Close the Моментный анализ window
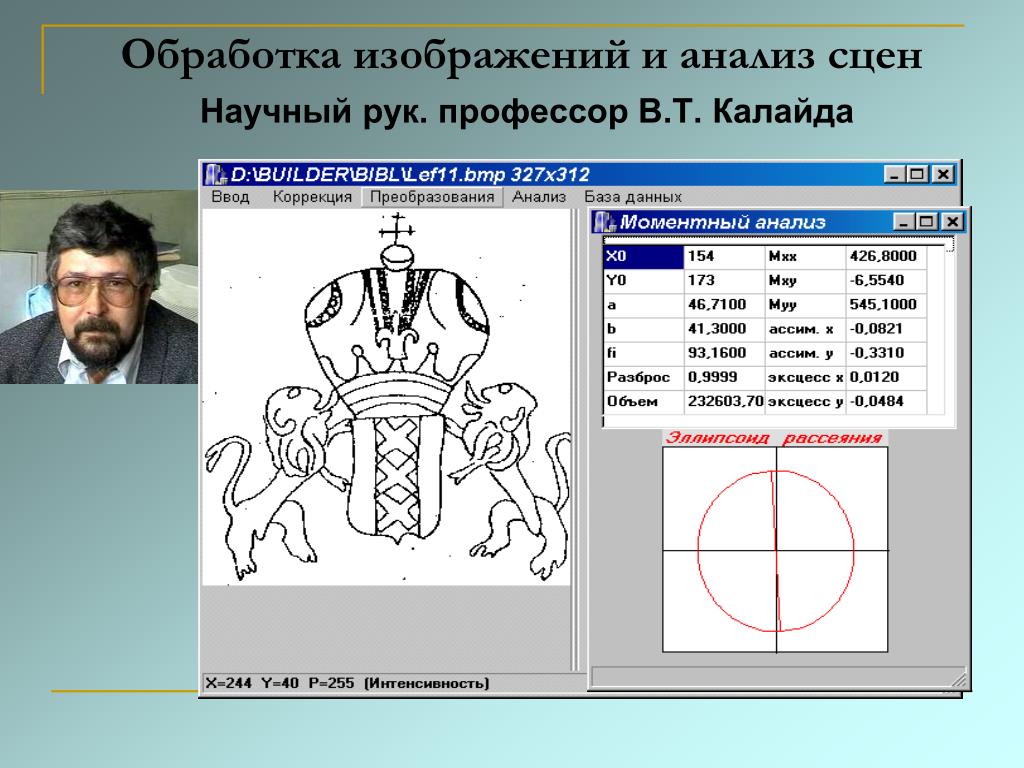1024x768 pixels. coord(951,222)
